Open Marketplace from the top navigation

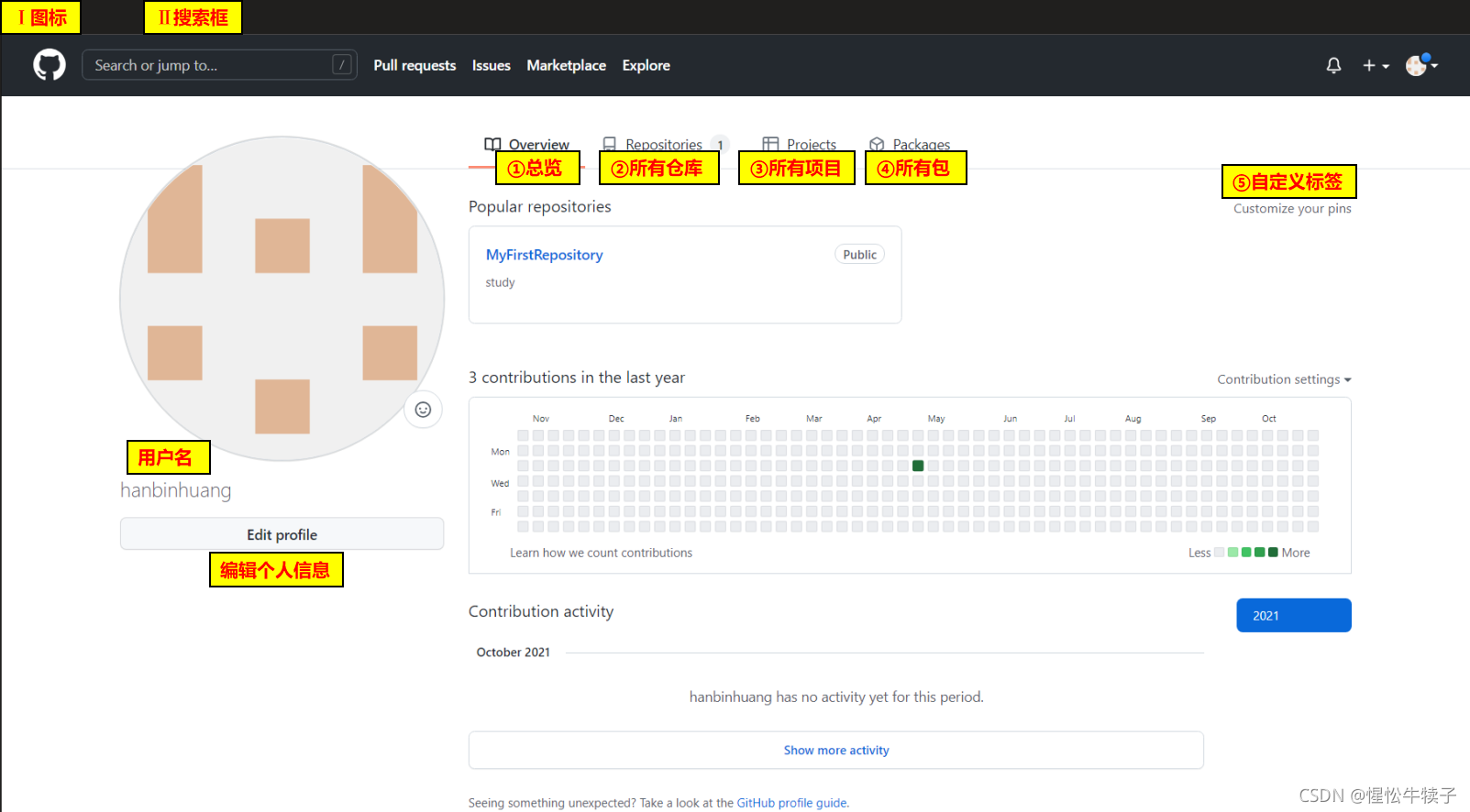[566, 65]
